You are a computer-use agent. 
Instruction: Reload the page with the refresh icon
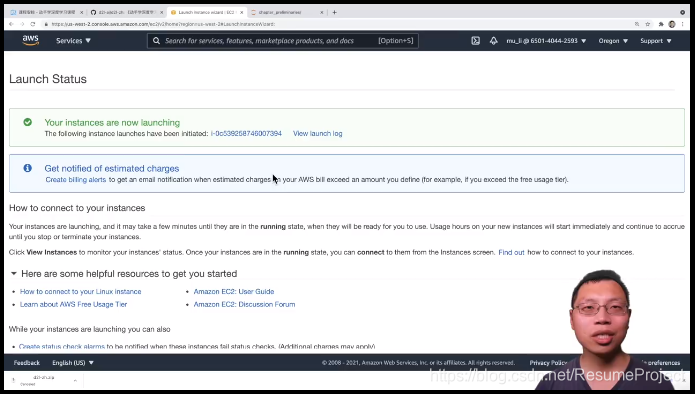pos(33,24)
